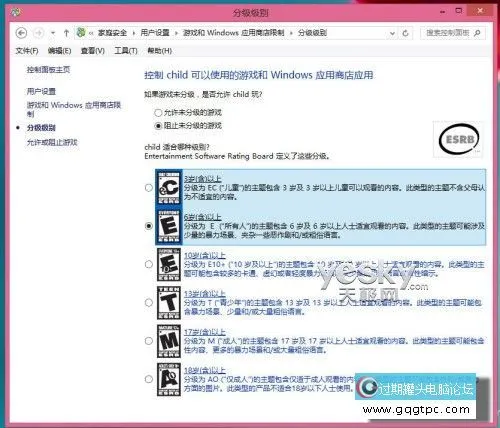The image size is (500, 428).
Task: Click the search control panel box
Action: click(452, 33)
